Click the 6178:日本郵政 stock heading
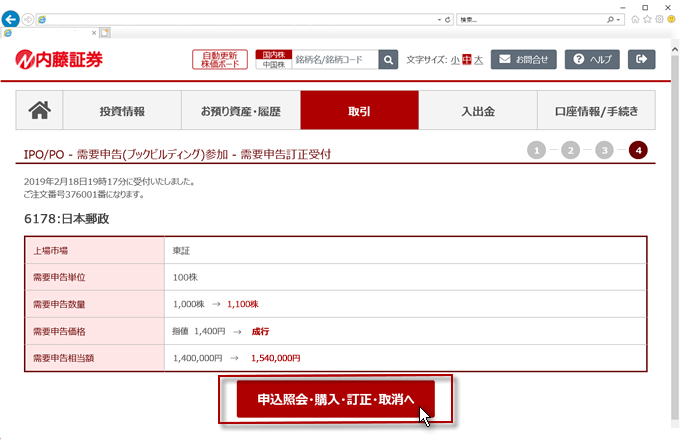680x448 pixels. [x=66, y=219]
